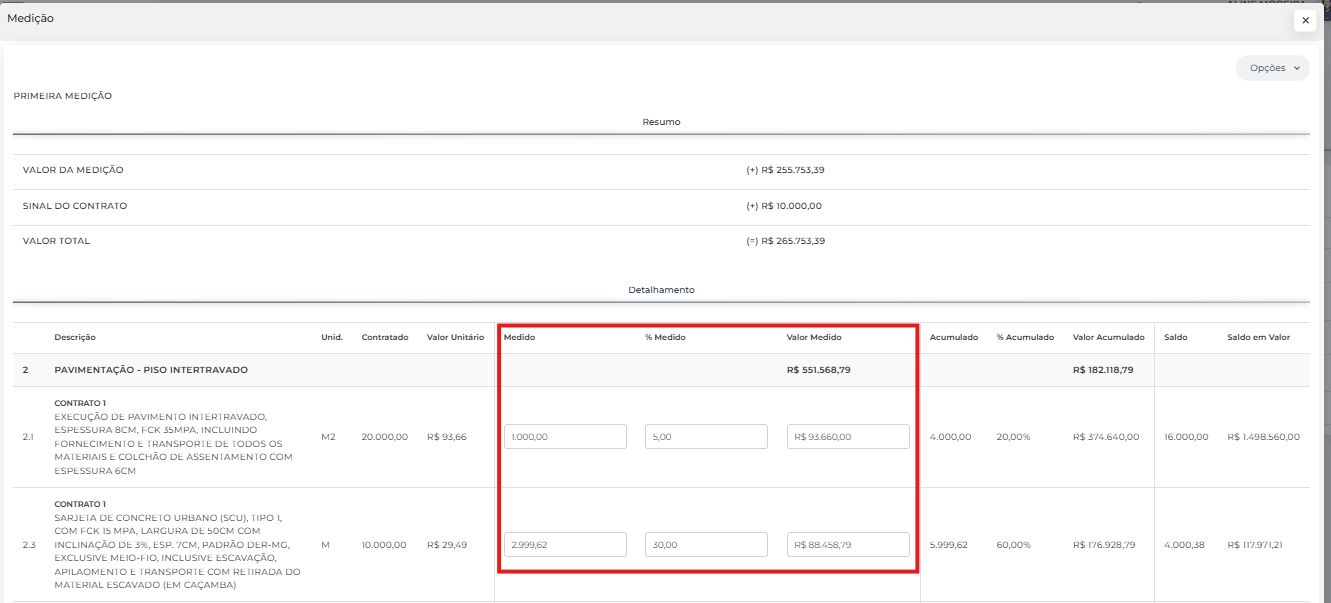Click the Medido field for item 2.1
This screenshot has height=603, width=1331.
tap(565, 437)
